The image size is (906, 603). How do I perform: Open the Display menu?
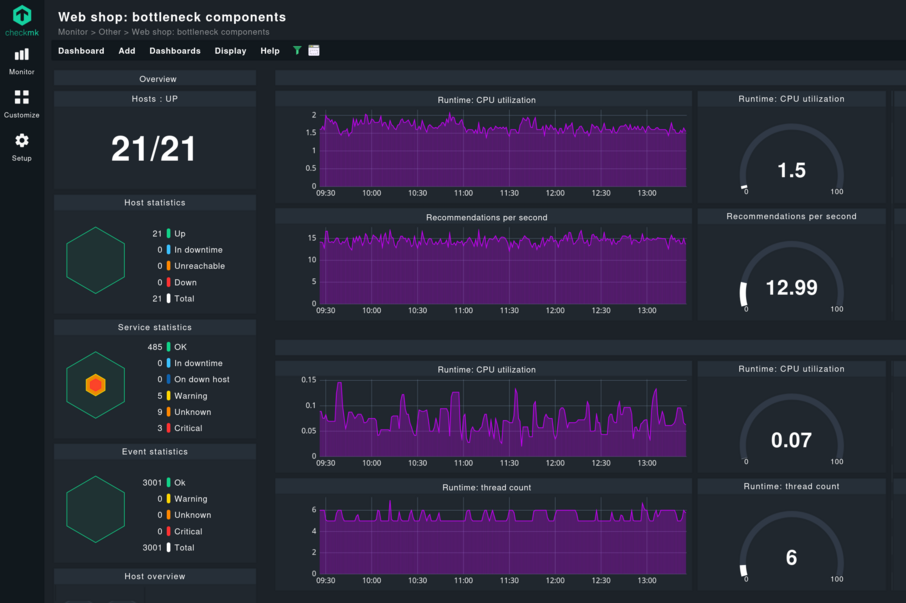click(x=230, y=50)
